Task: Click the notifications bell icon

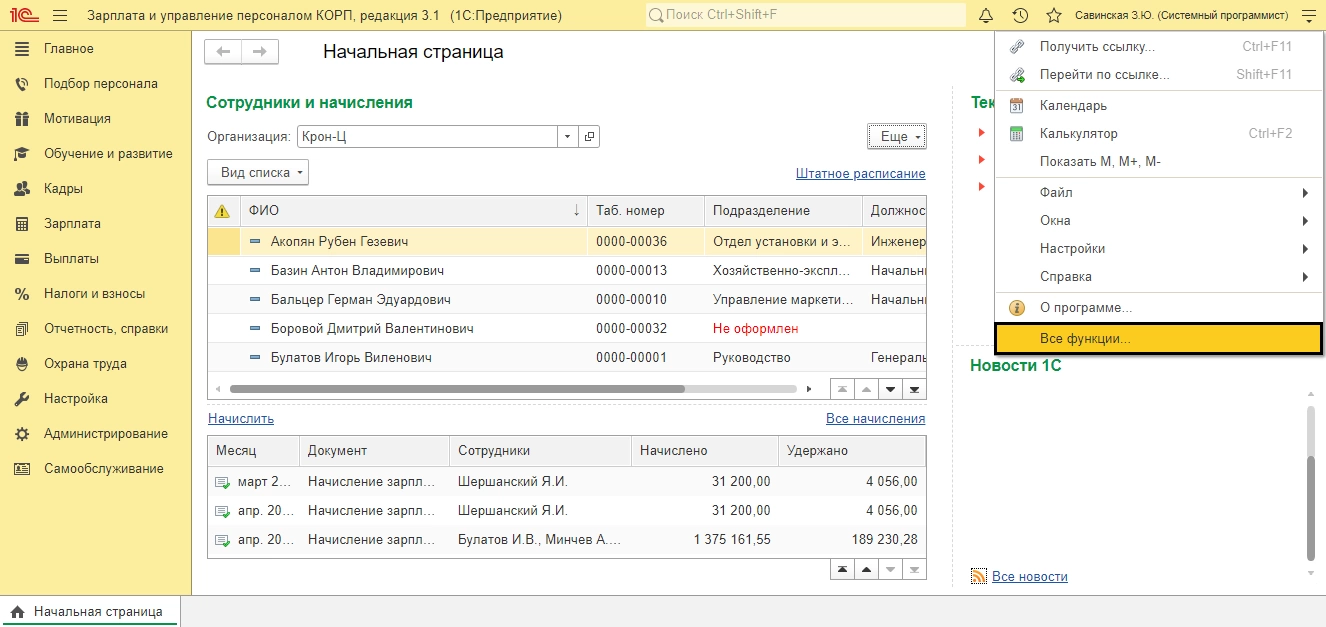Action: click(986, 16)
